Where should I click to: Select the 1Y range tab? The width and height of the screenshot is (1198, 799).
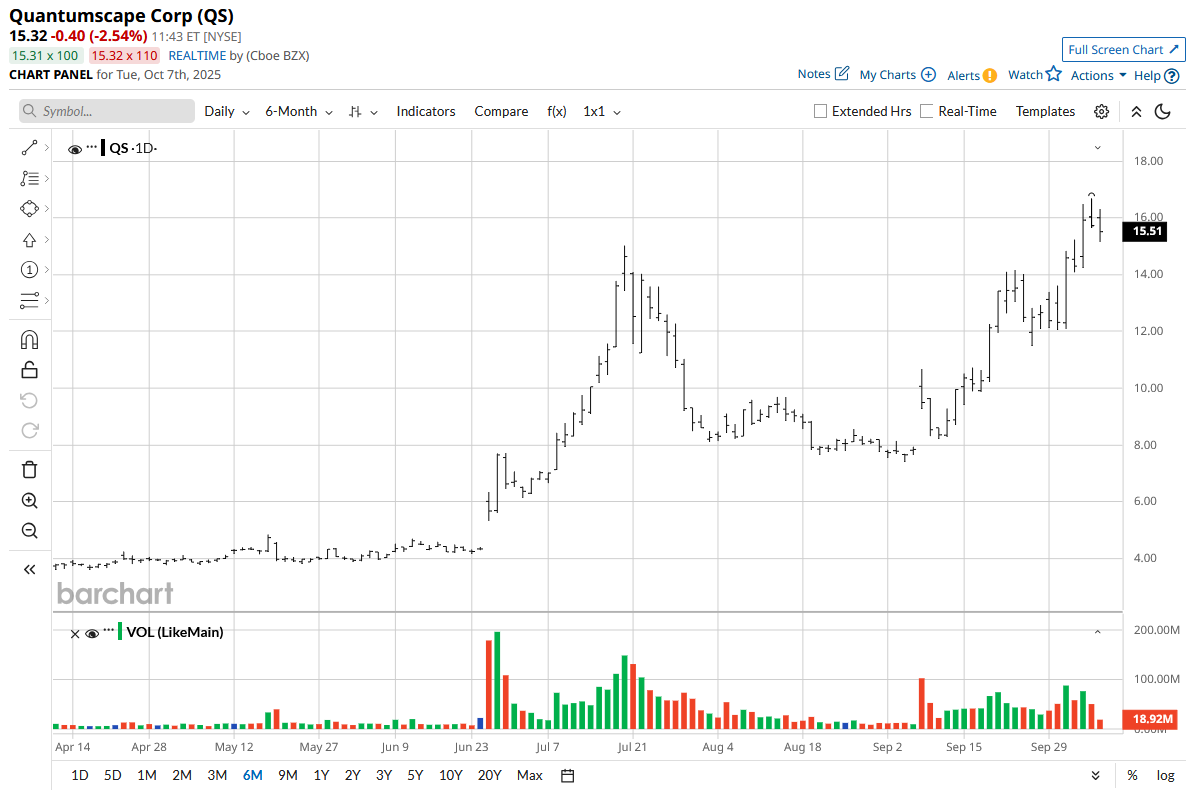pyautogui.click(x=321, y=775)
